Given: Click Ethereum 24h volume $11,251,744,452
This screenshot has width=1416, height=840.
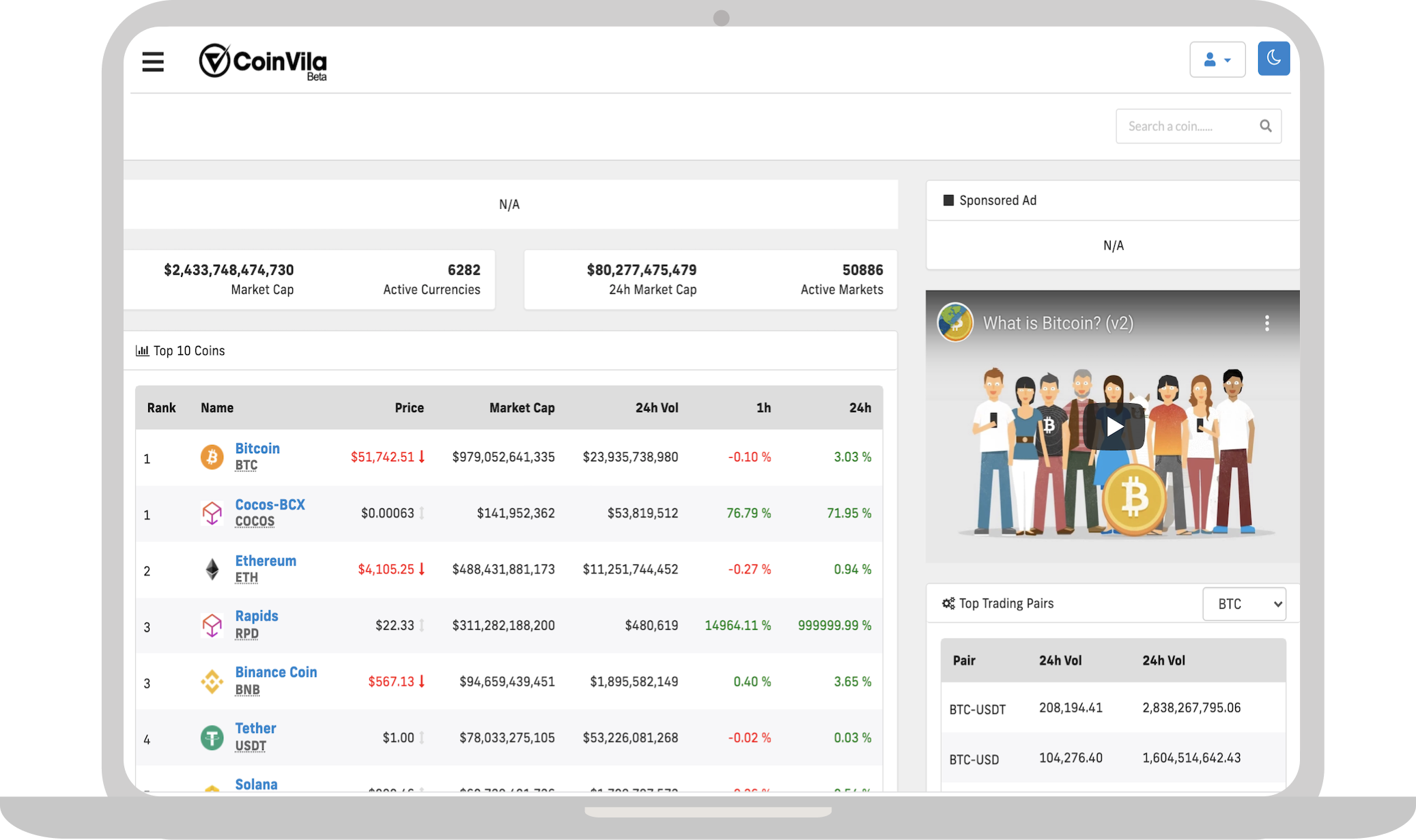Looking at the screenshot, I should click(630, 570).
